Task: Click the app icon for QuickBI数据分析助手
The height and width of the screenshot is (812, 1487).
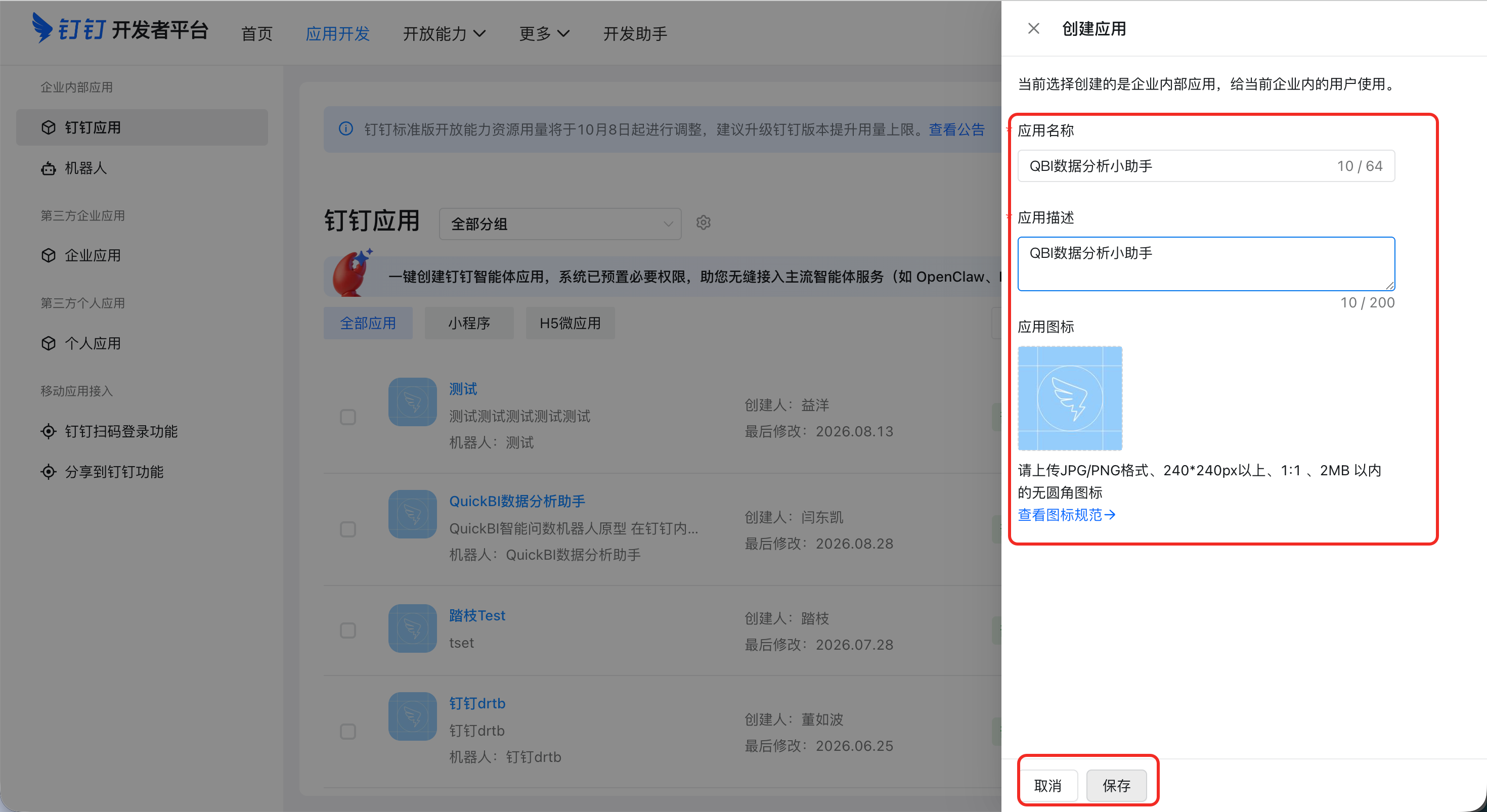Action: click(413, 514)
